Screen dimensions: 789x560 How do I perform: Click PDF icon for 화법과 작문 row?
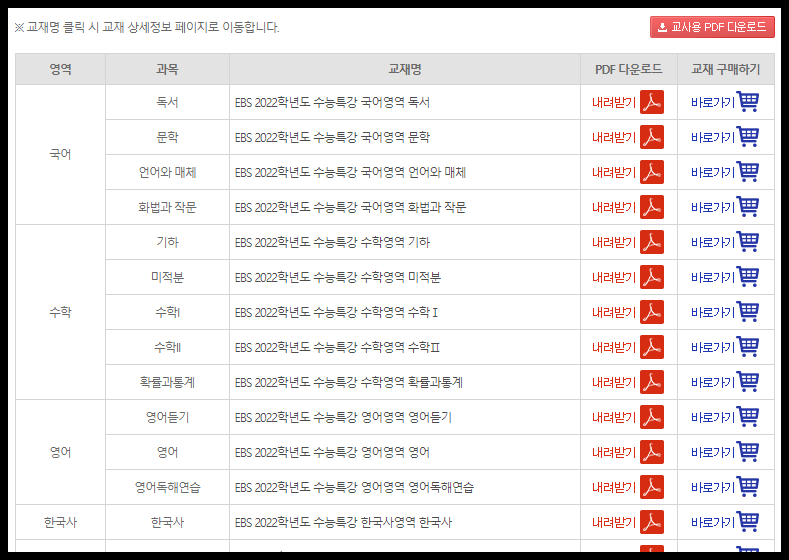click(x=652, y=207)
